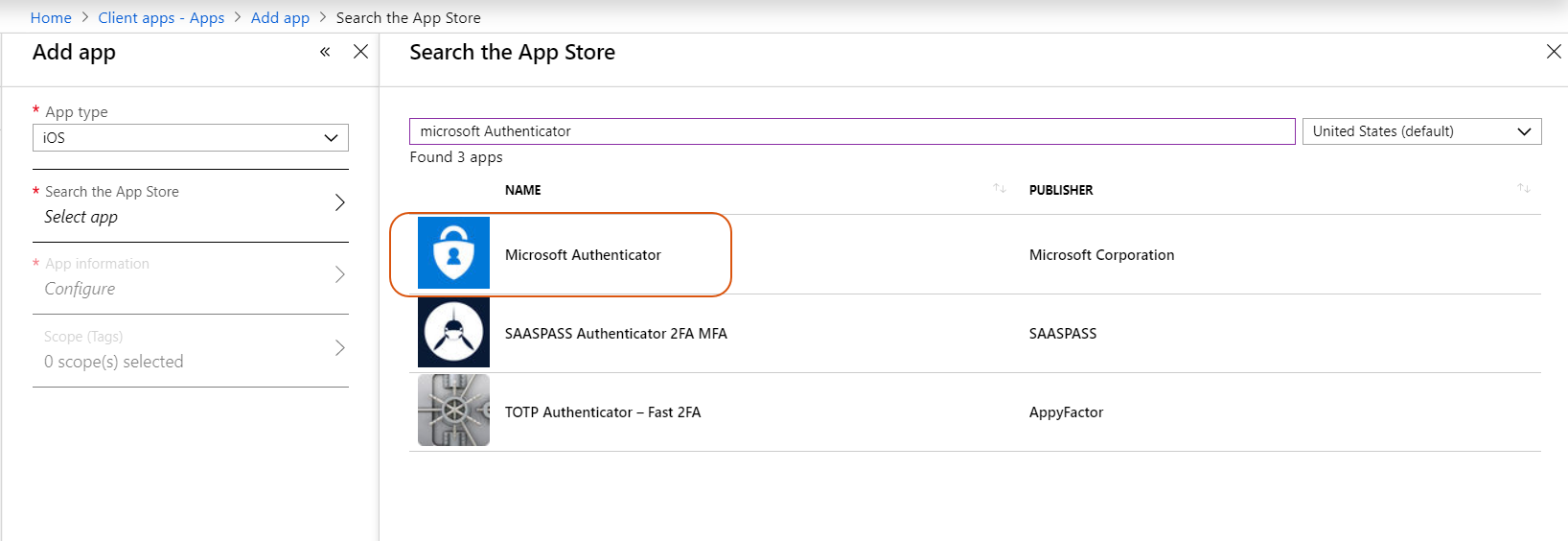Click the SAASPASS Authenticator app icon
The height and width of the screenshot is (541, 1568).
tap(453, 332)
